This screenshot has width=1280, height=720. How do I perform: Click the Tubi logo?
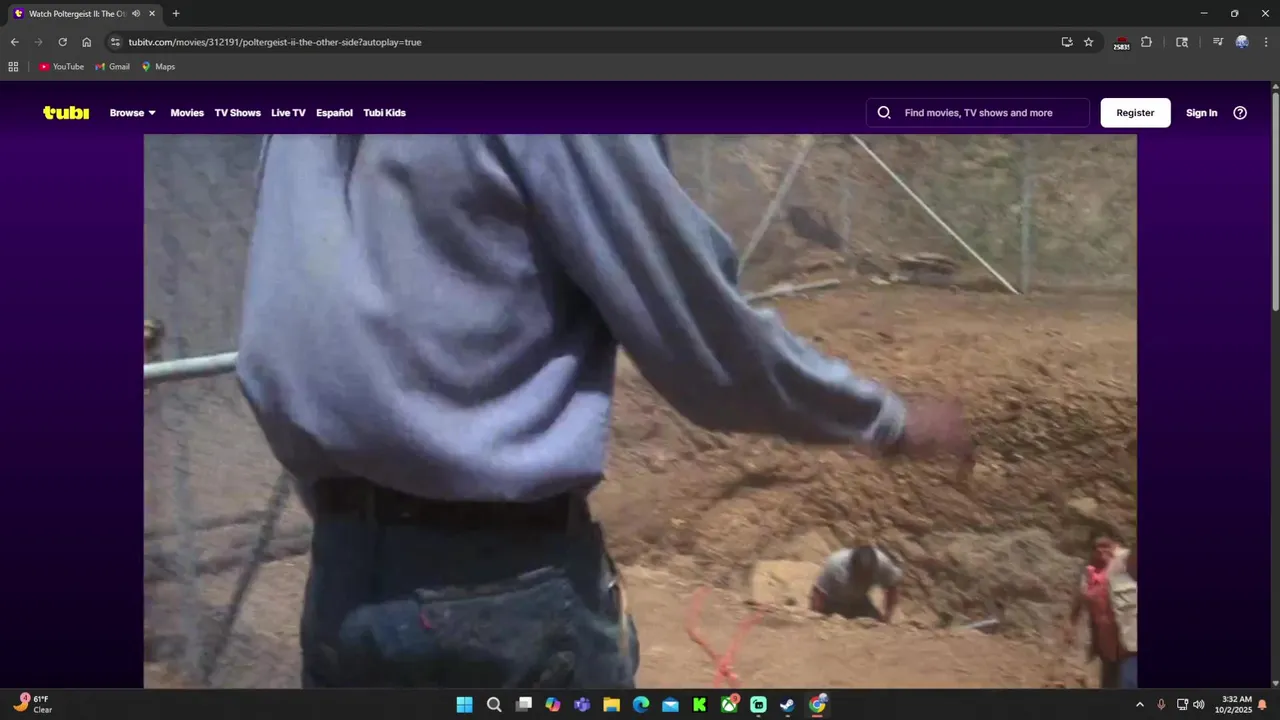coord(66,113)
